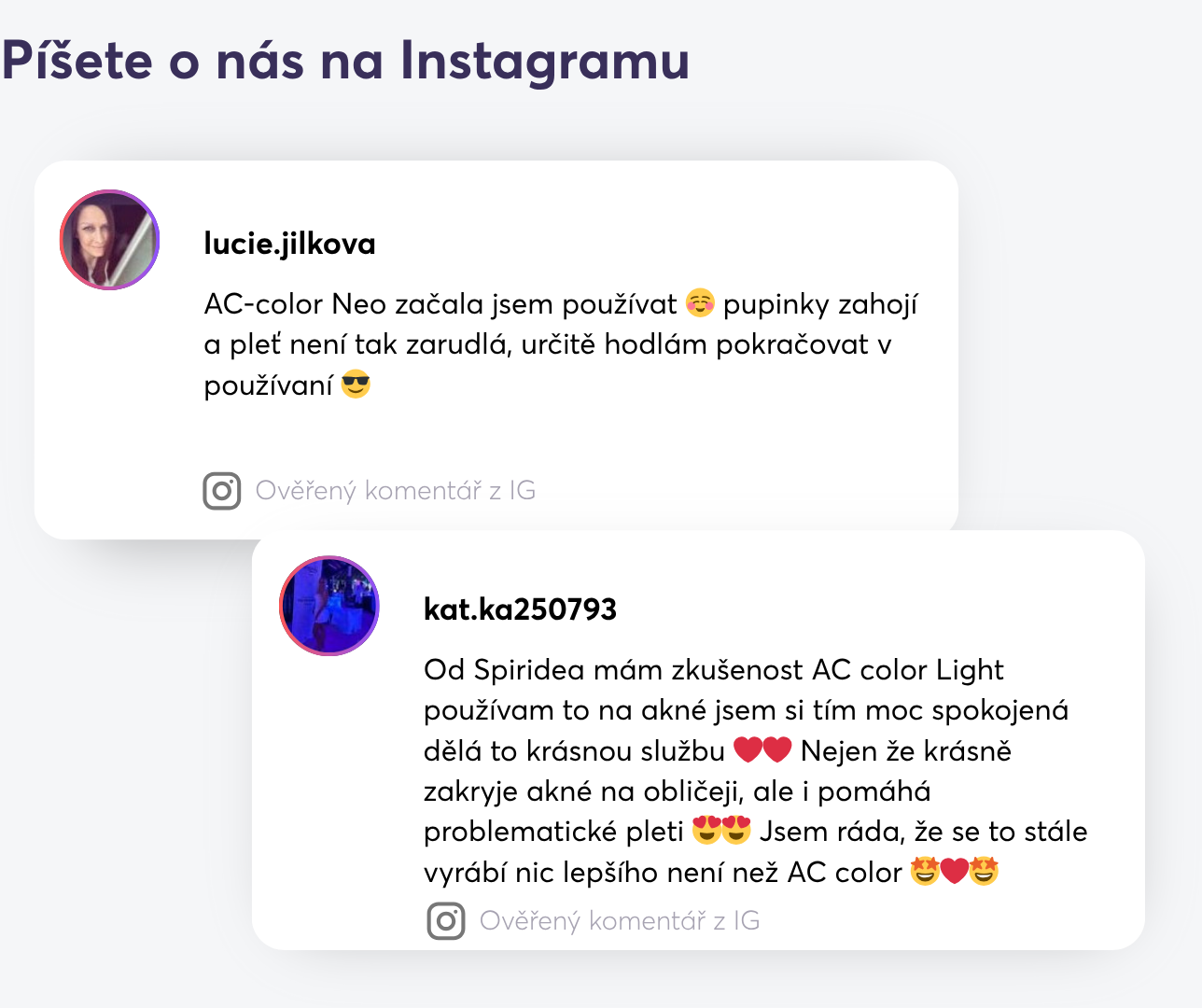Click 'pupinky zahojí' text in first comment
Screen dimensions: 1202x1008
[821, 305]
